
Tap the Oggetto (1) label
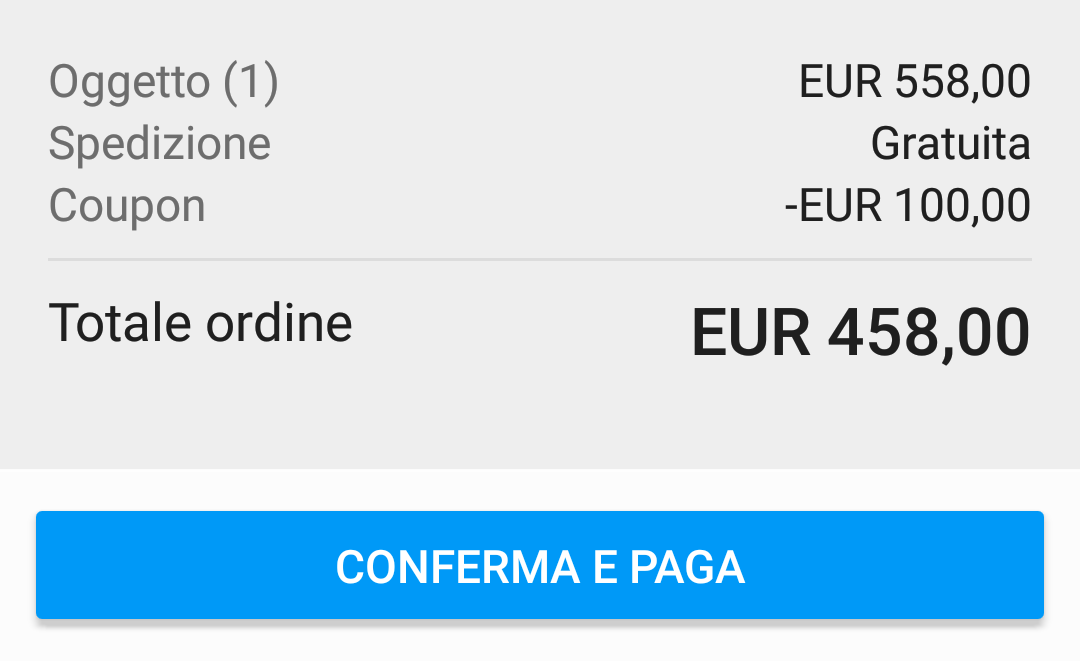coord(163,83)
